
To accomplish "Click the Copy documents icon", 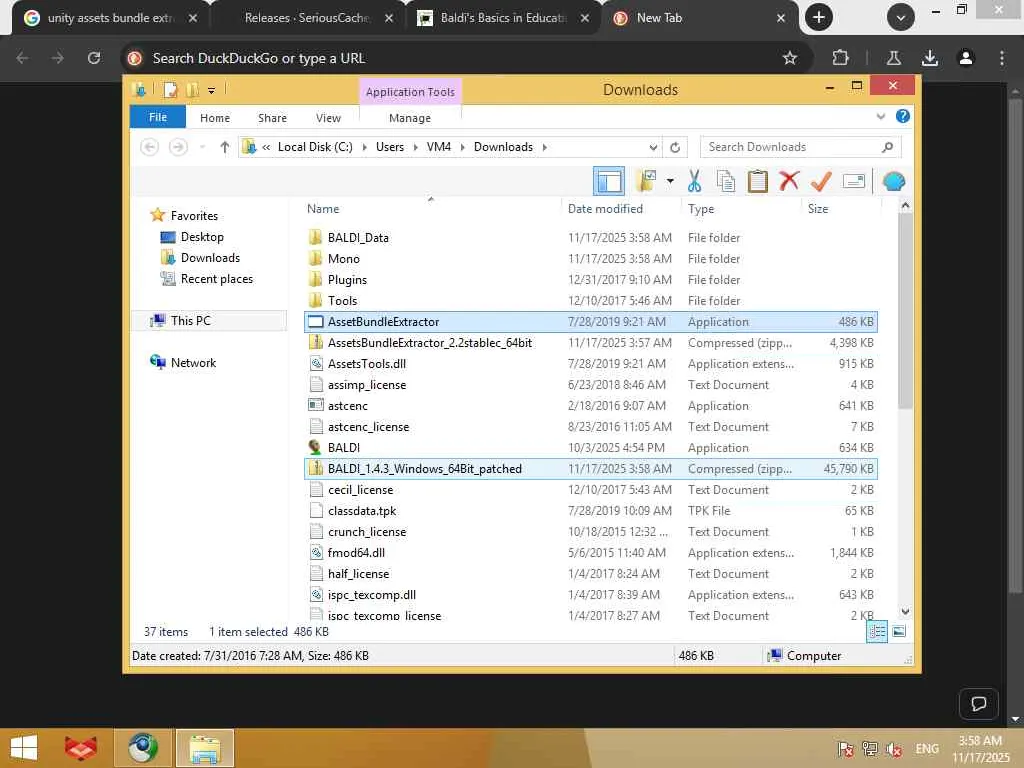I will coord(726,181).
